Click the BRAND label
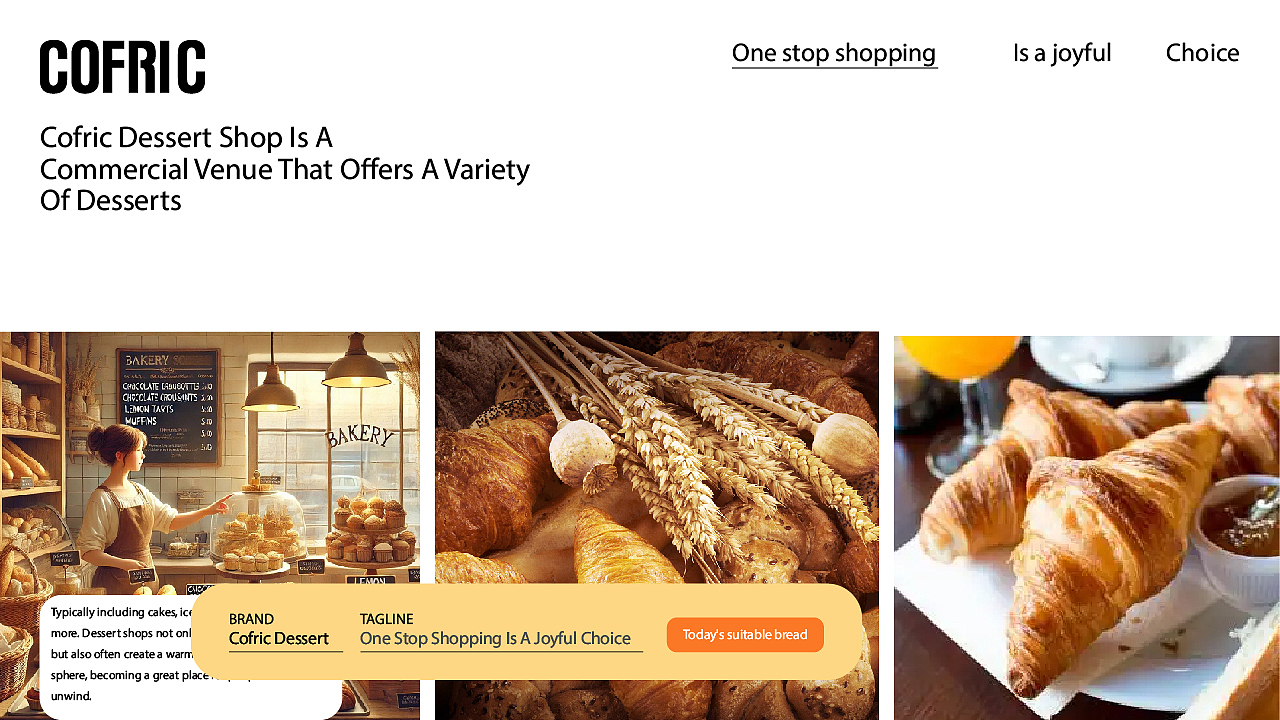Image resolution: width=1280 pixels, height=720 pixels. point(251,619)
